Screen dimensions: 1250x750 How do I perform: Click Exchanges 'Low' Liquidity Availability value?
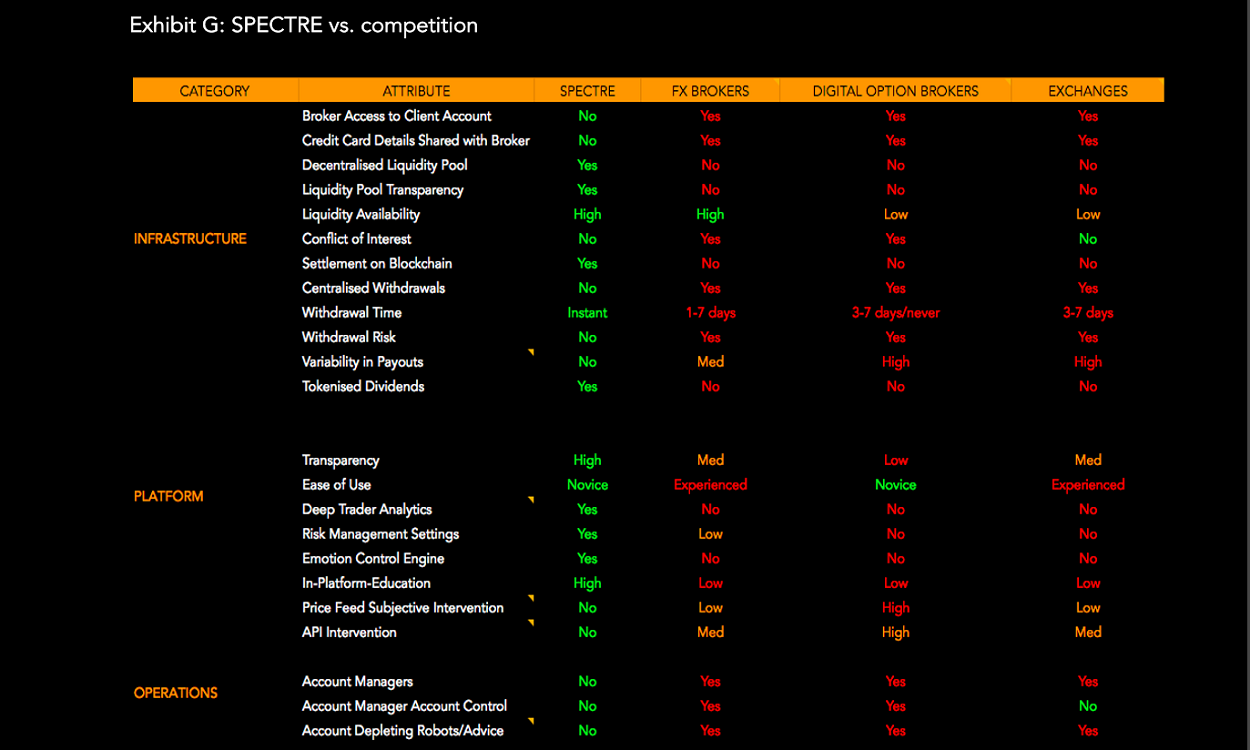pyautogui.click(x=1088, y=214)
